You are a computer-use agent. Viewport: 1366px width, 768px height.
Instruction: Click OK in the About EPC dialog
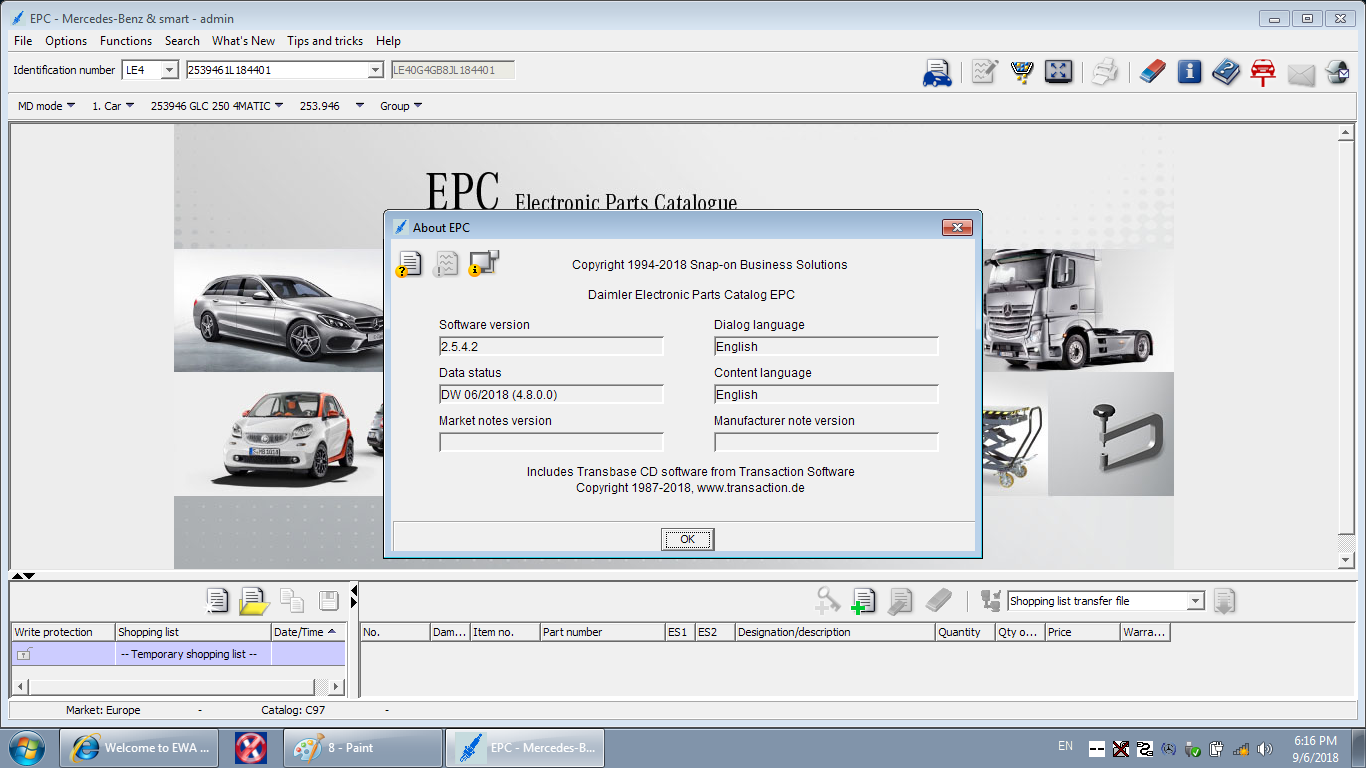(687, 539)
